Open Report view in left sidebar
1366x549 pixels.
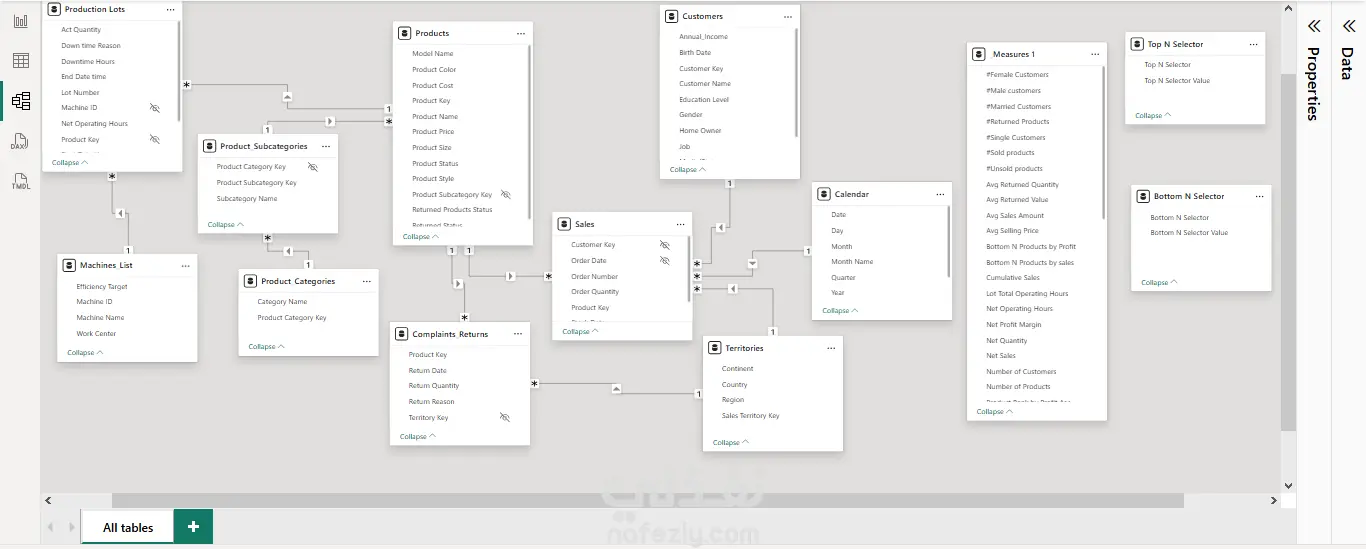20,21
